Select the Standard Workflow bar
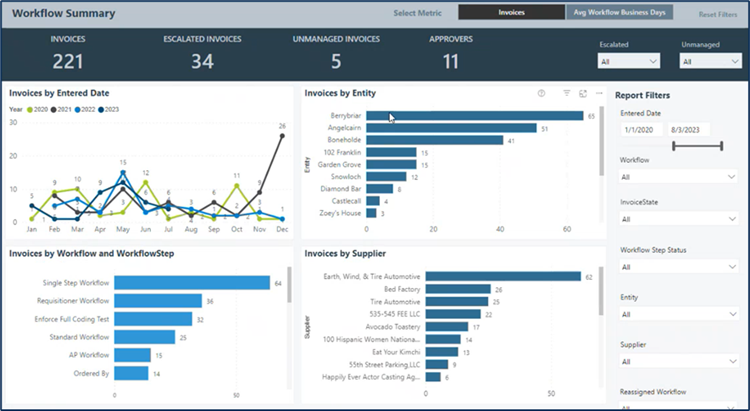The height and width of the screenshot is (411, 750). click(144, 337)
